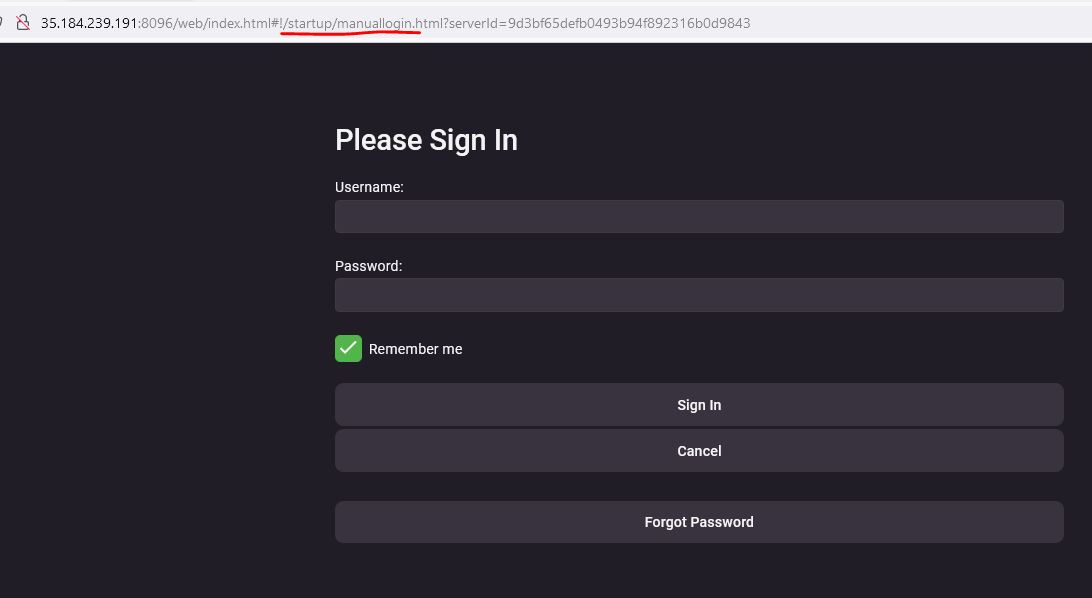Click the "Please Sign In" heading
Image resolution: width=1092 pixels, height=598 pixels.
tap(426, 140)
